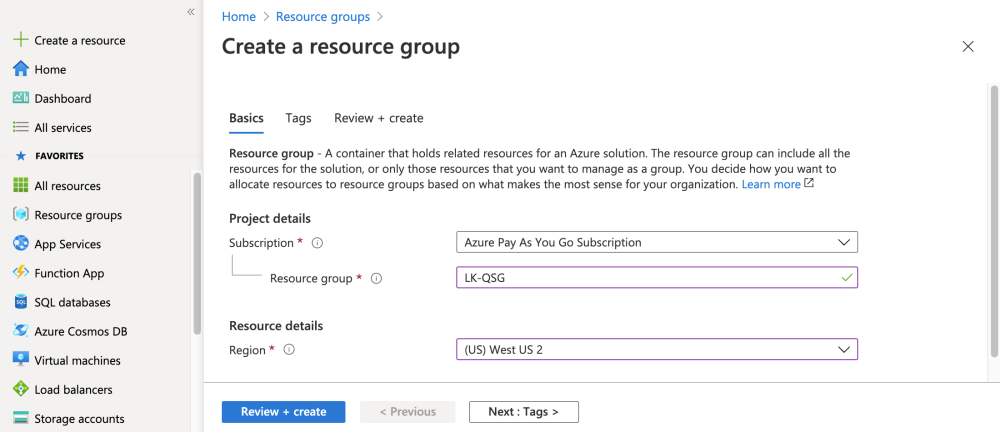Click the Virtual machines monitor icon
The height and width of the screenshot is (432, 1000).
(20, 359)
